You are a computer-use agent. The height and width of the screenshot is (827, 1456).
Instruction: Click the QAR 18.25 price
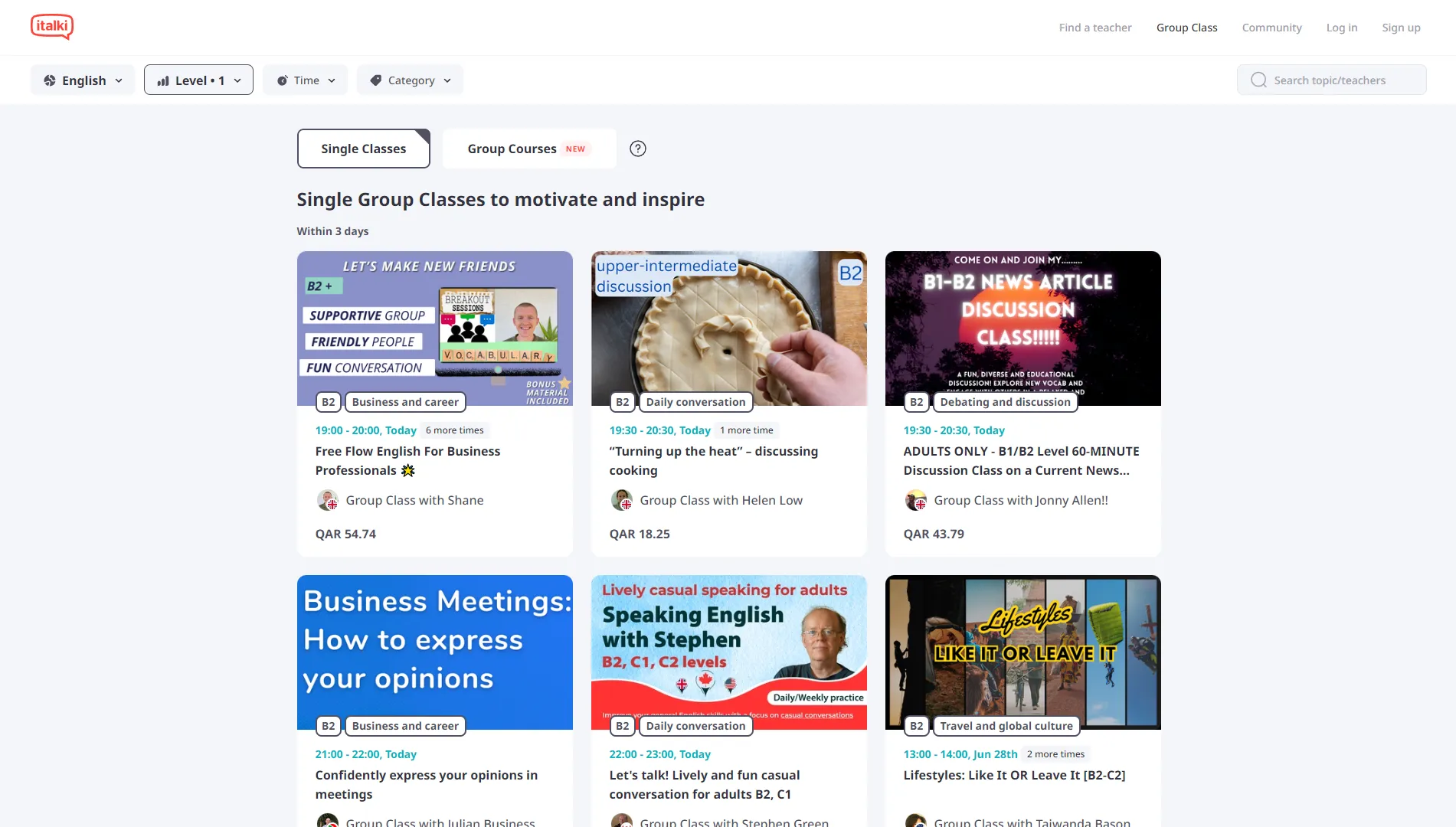click(x=640, y=534)
